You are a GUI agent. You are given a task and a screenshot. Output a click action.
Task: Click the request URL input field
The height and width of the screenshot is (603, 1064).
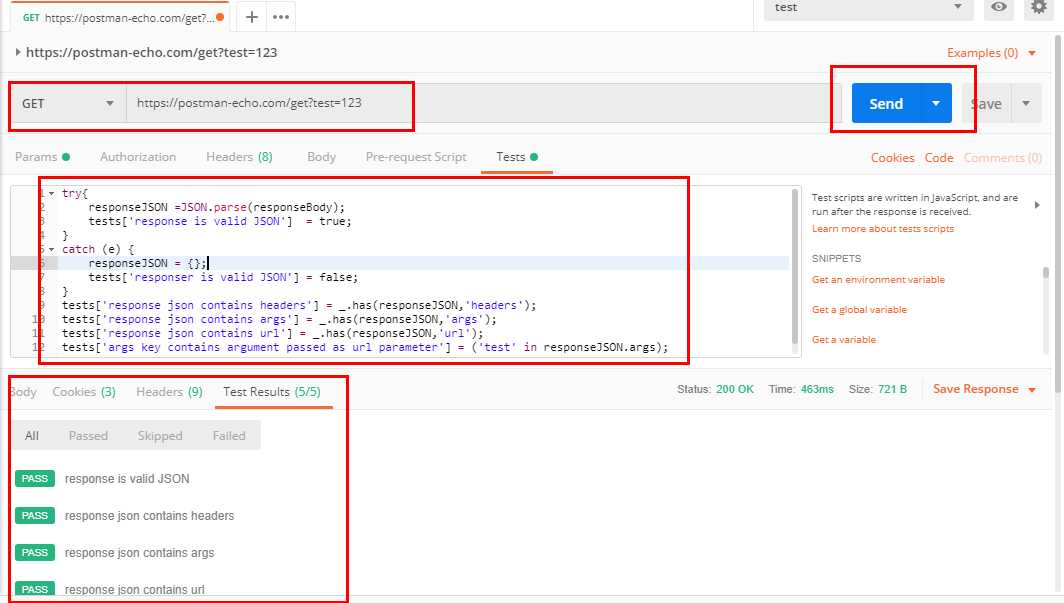[x=483, y=103]
